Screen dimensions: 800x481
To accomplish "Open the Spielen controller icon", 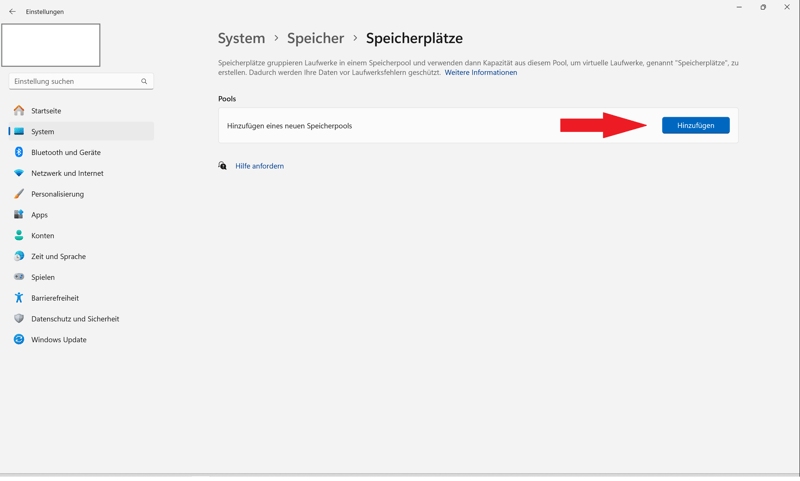I will [x=19, y=277].
